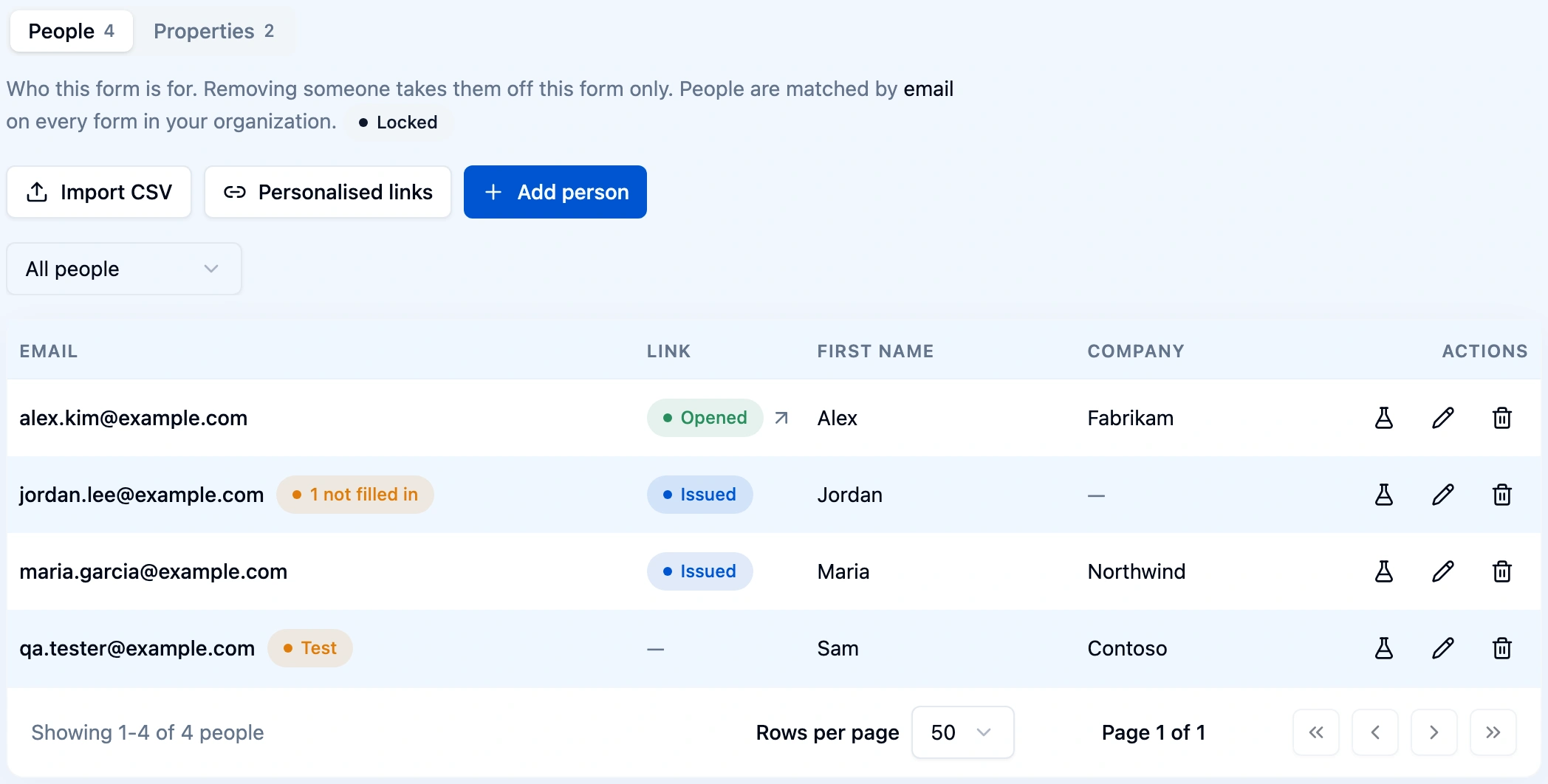Open Alex's link with the arrow icon
Image resolution: width=1548 pixels, height=784 pixels.
[781, 418]
